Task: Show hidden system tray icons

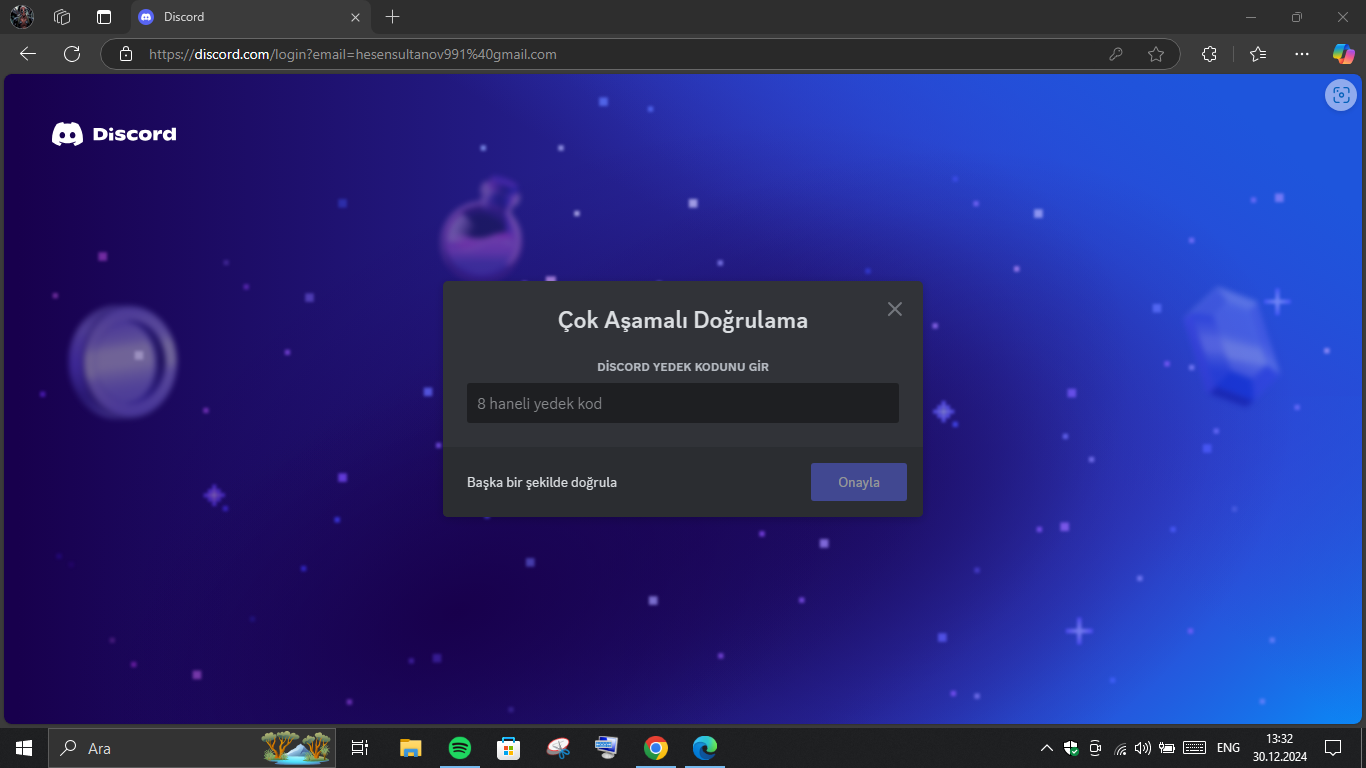Action: pyautogui.click(x=1047, y=748)
